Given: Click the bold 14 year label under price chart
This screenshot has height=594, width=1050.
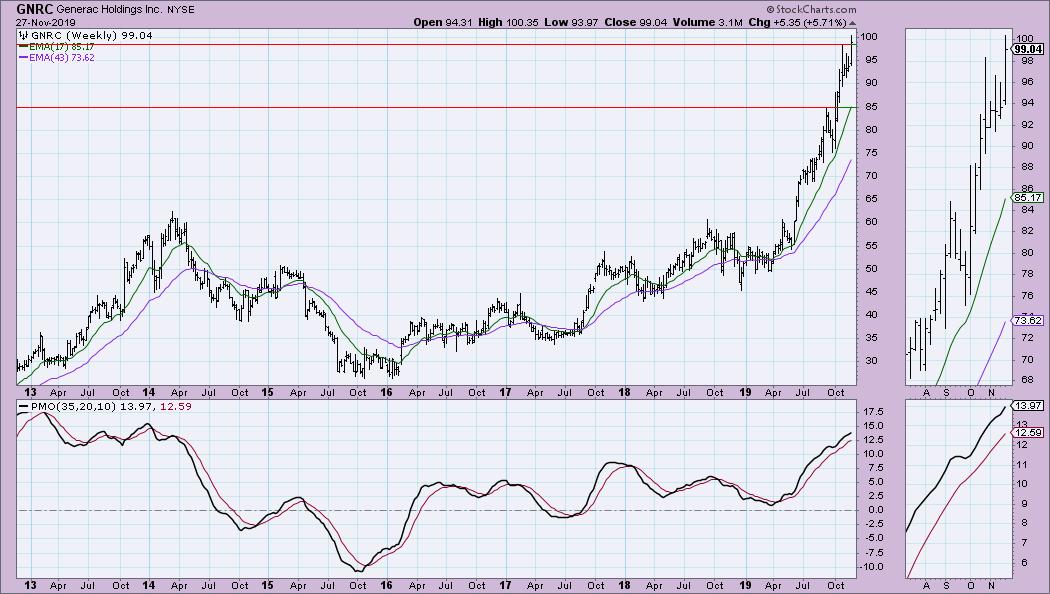Looking at the screenshot, I should (148, 392).
